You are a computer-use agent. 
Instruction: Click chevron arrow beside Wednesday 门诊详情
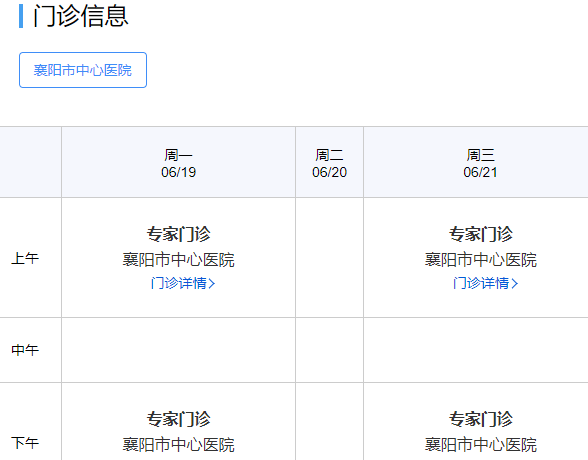[x=514, y=283]
